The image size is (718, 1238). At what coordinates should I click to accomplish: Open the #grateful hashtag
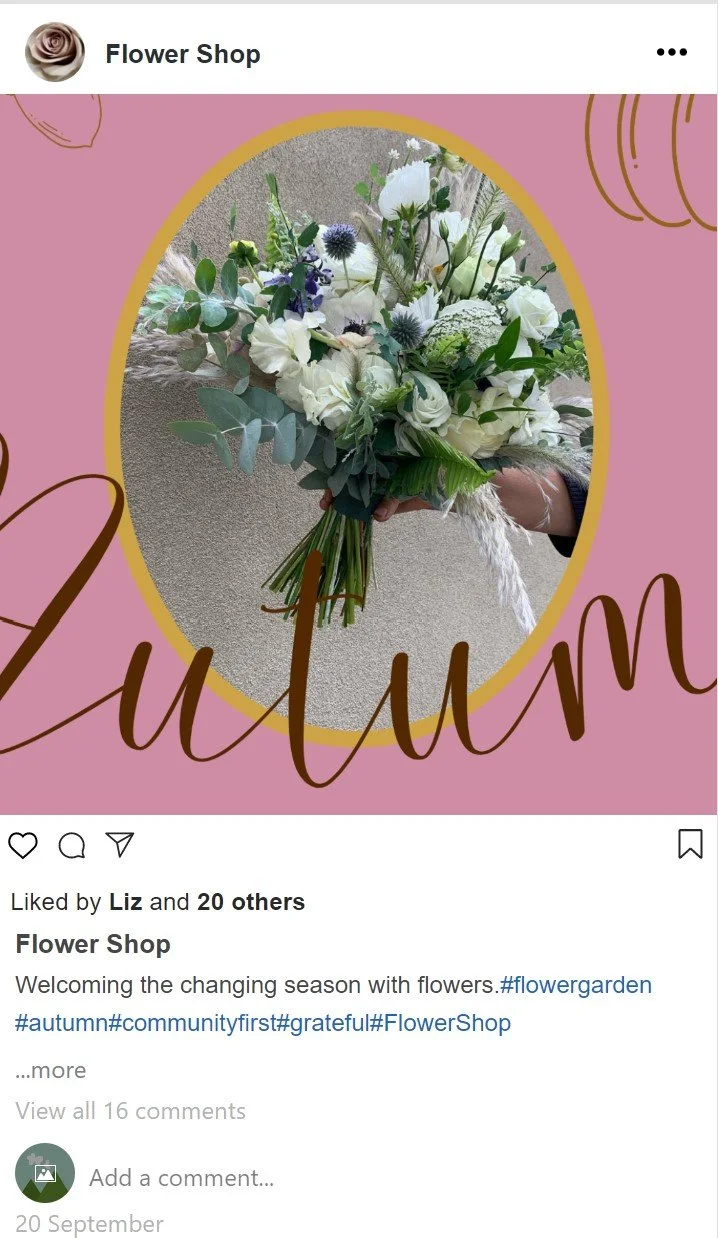point(323,1023)
